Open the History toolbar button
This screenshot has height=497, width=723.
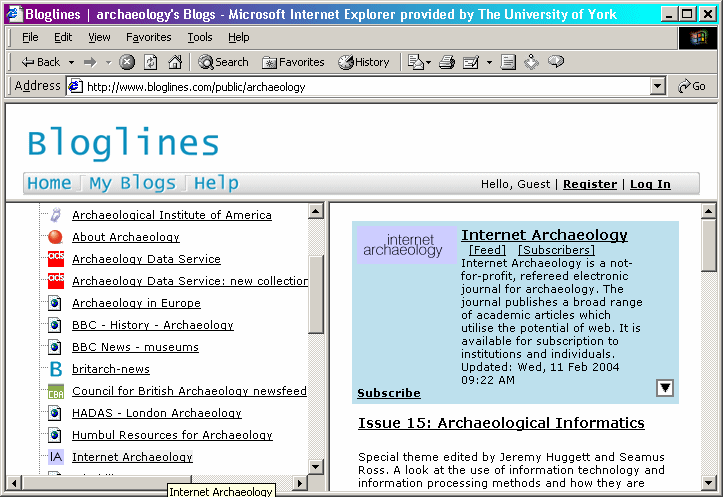tap(364, 62)
